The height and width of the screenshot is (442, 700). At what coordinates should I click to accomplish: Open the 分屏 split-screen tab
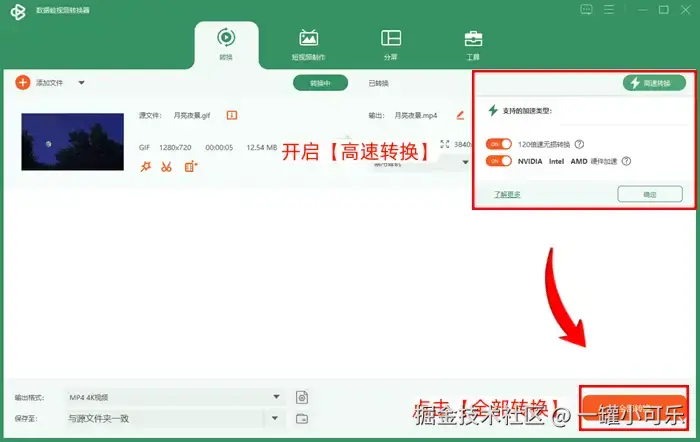coord(391,45)
